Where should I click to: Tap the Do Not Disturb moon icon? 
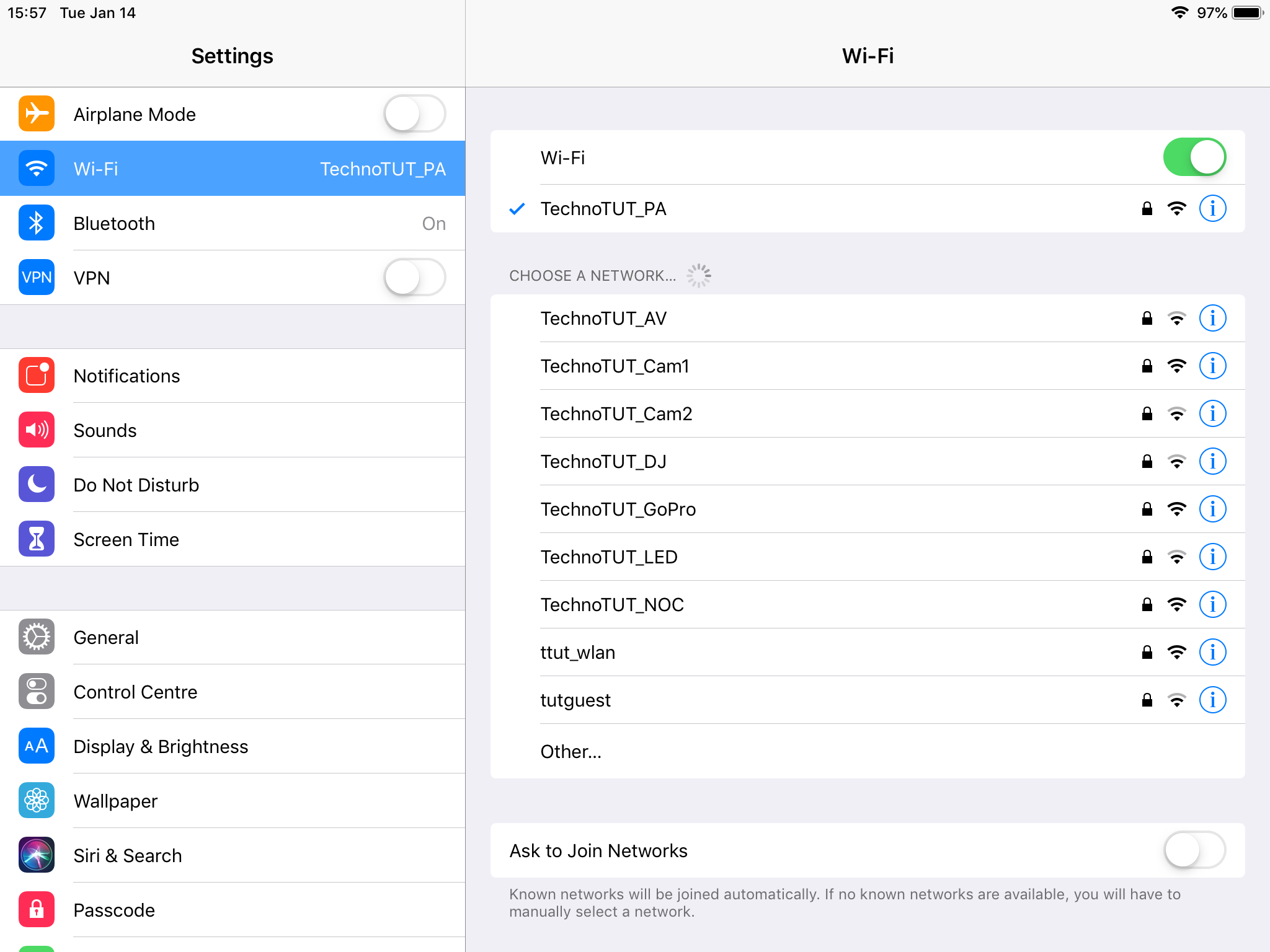(37, 485)
